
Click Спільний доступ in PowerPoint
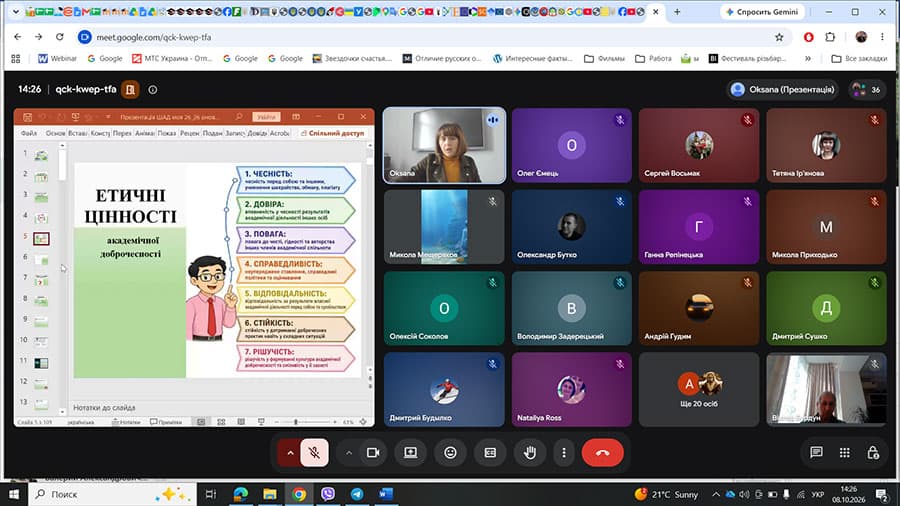(332, 133)
